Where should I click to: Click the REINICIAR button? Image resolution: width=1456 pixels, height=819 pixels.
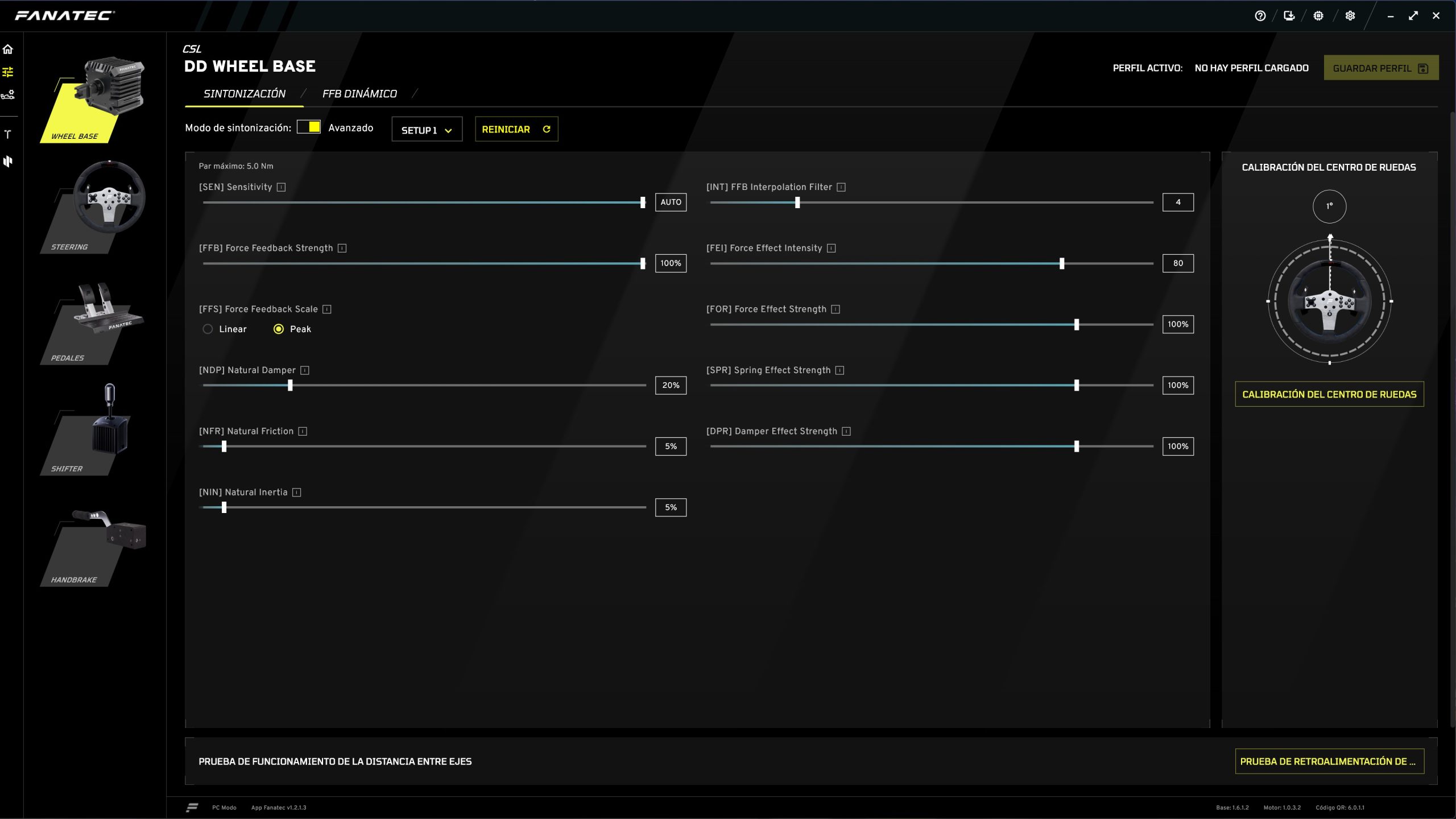point(516,129)
